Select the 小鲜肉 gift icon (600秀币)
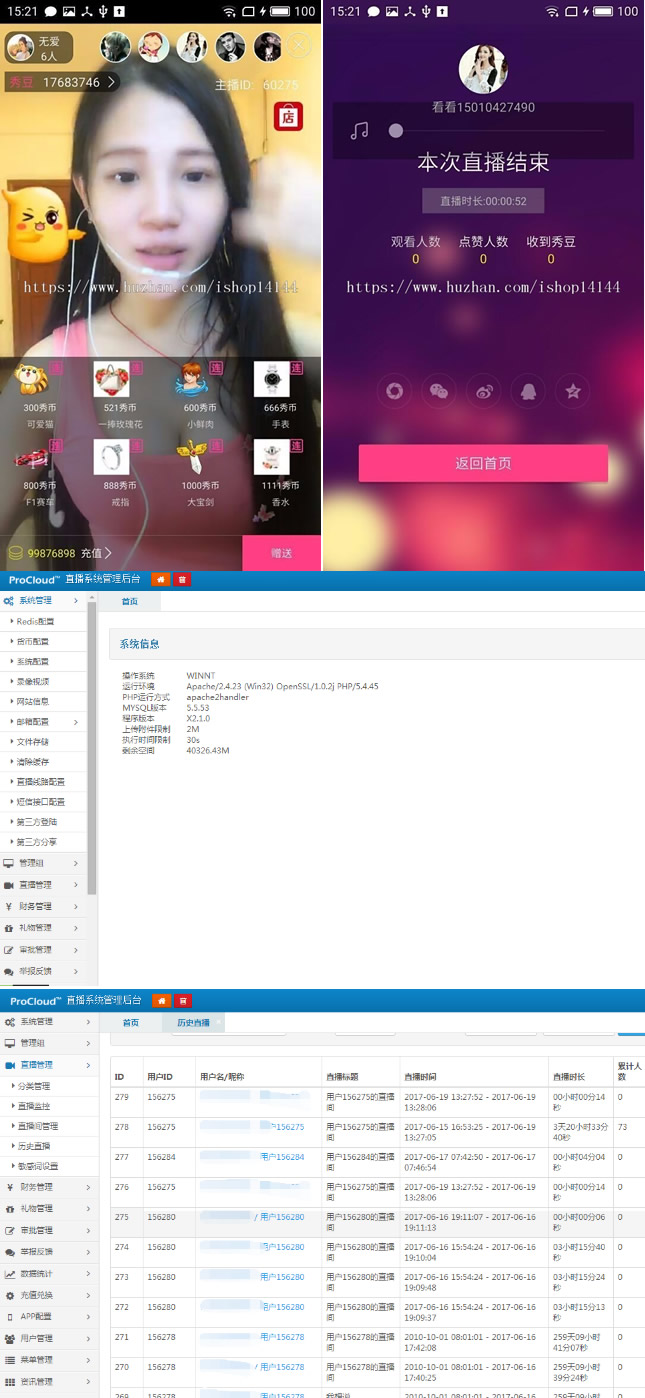 click(x=192, y=380)
